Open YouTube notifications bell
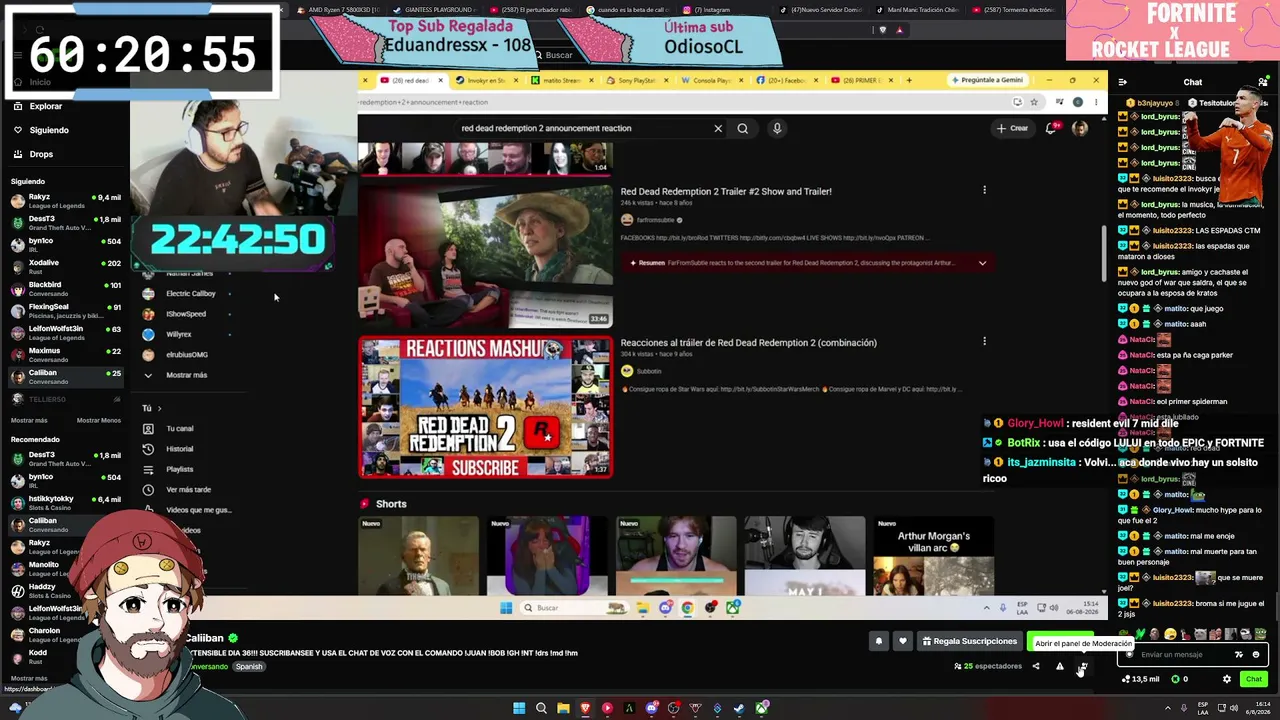The width and height of the screenshot is (1280, 720). pyautogui.click(x=1050, y=128)
